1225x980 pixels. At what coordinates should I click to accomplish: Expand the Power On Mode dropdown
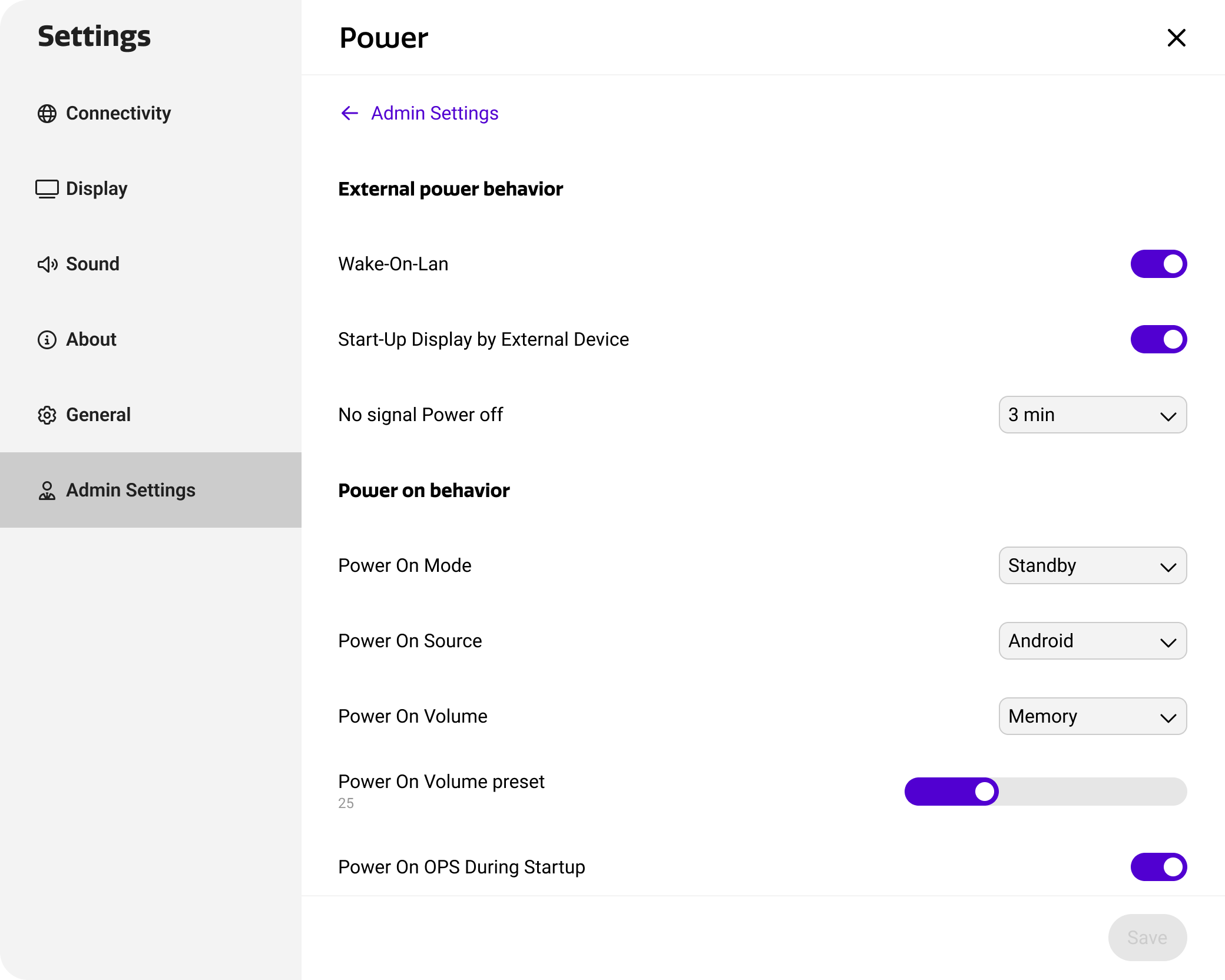(1092, 565)
